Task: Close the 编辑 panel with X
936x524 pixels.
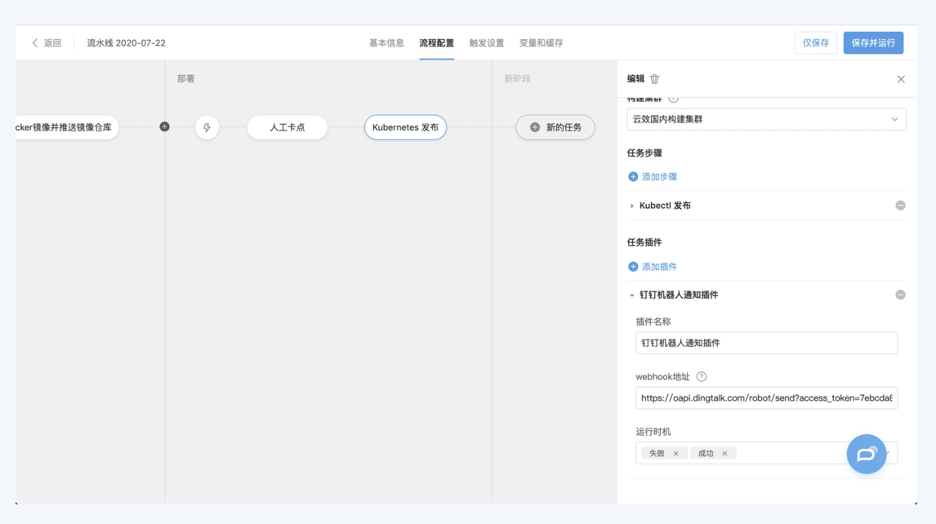Action: [901, 79]
